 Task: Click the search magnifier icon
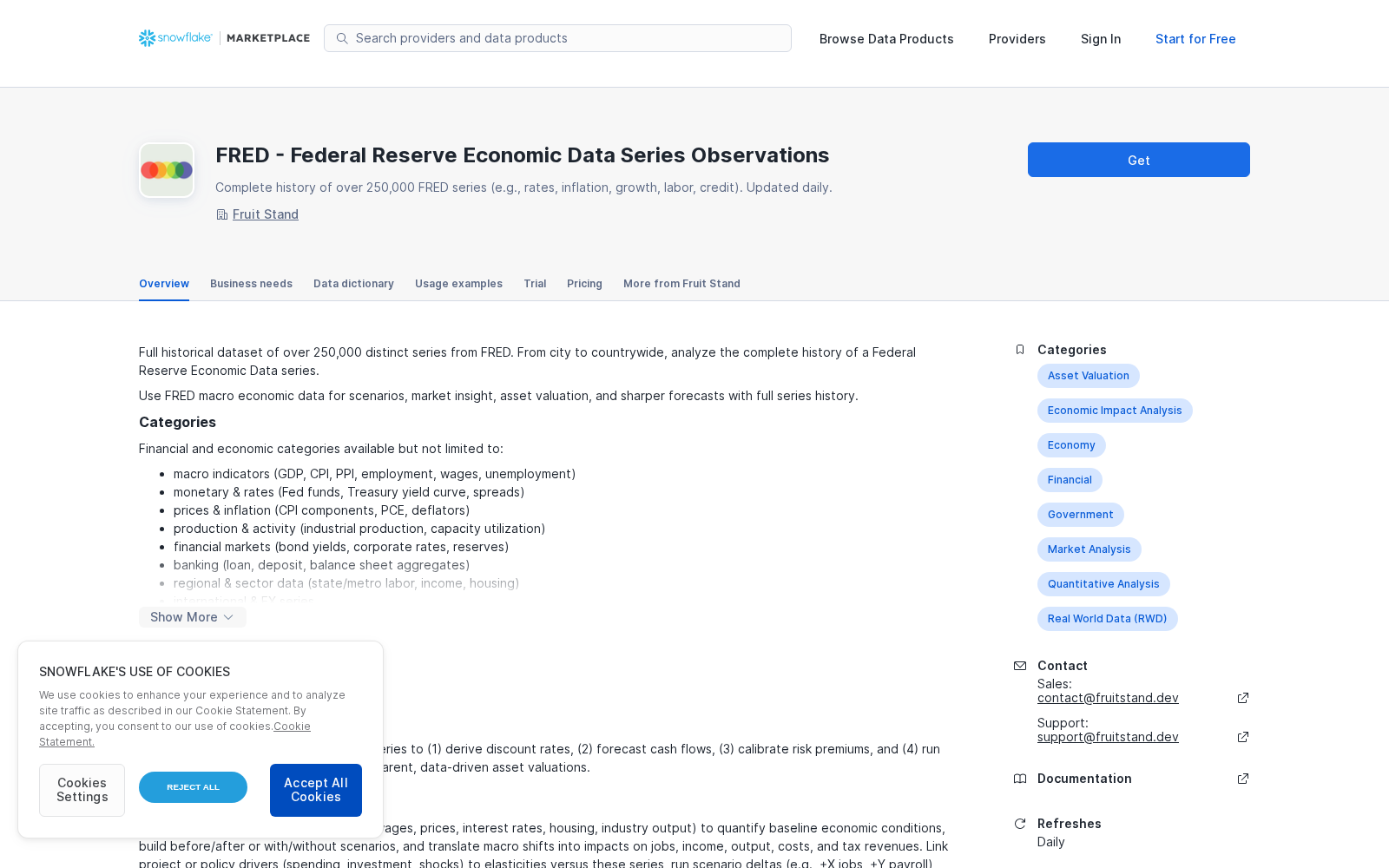[342, 38]
